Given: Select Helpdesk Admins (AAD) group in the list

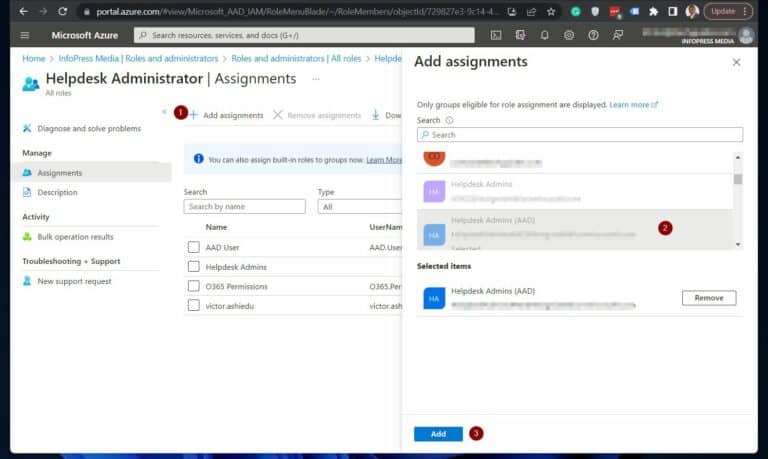Looking at the screenshot, I should 575,230.
